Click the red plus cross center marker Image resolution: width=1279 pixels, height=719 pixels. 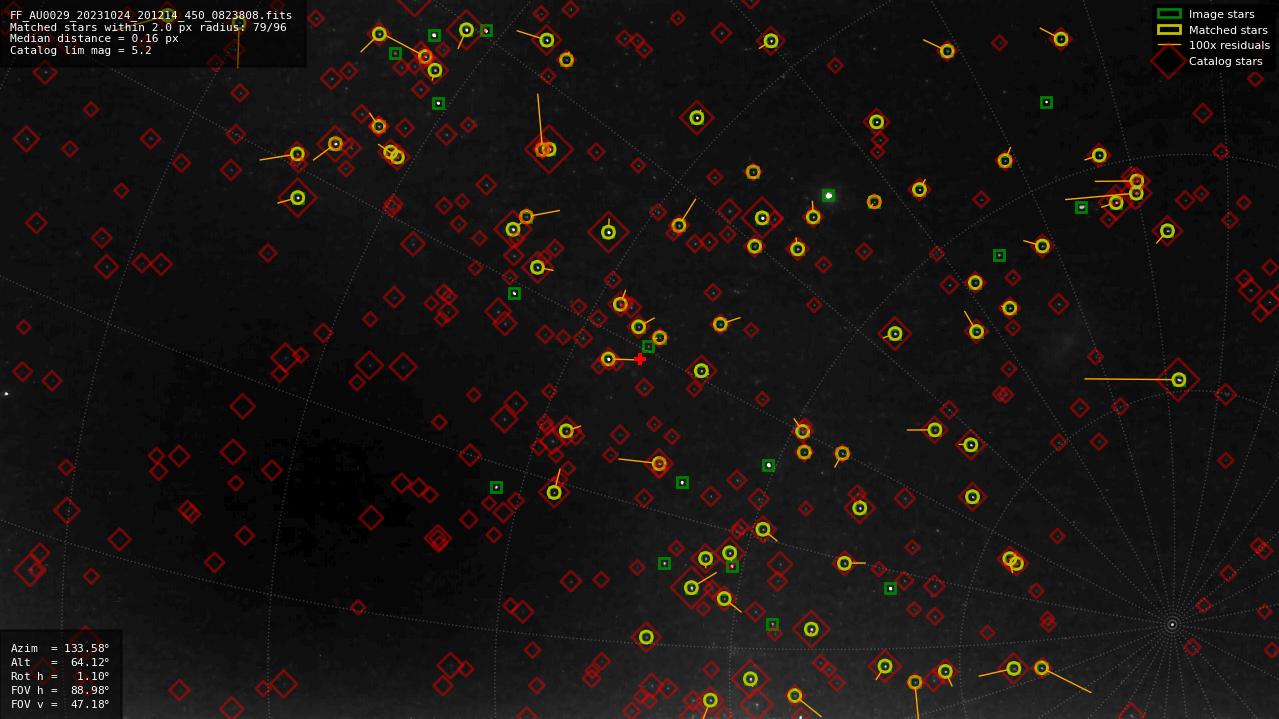(640, 359)
